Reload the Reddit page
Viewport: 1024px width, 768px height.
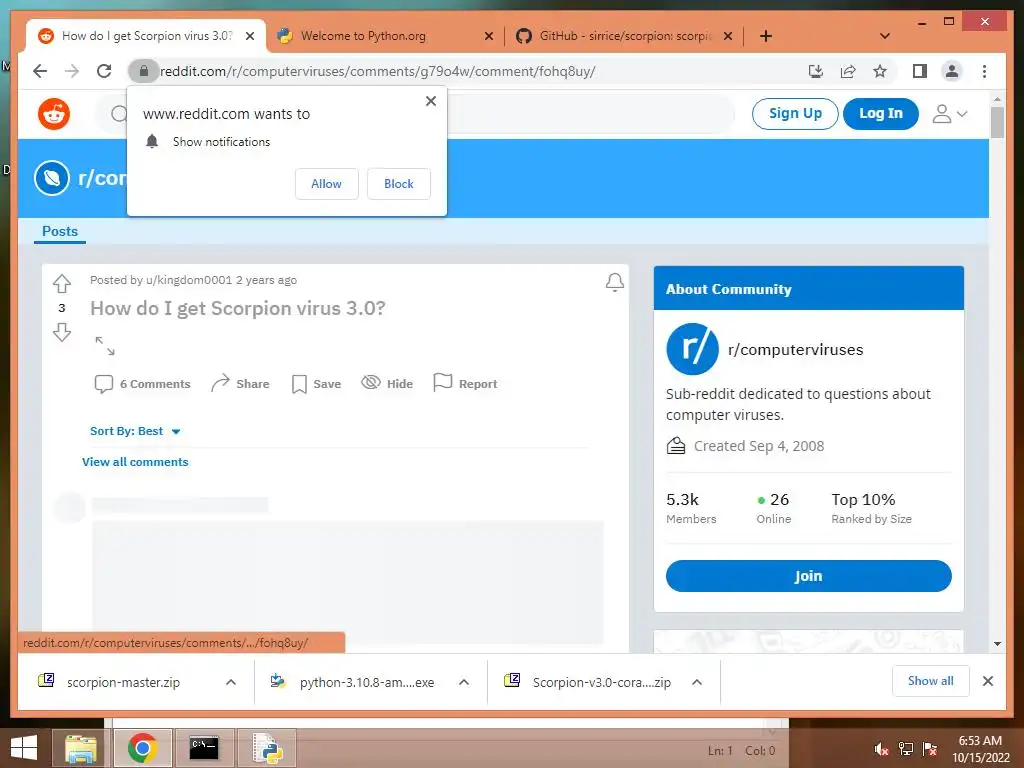click(104, 71)
